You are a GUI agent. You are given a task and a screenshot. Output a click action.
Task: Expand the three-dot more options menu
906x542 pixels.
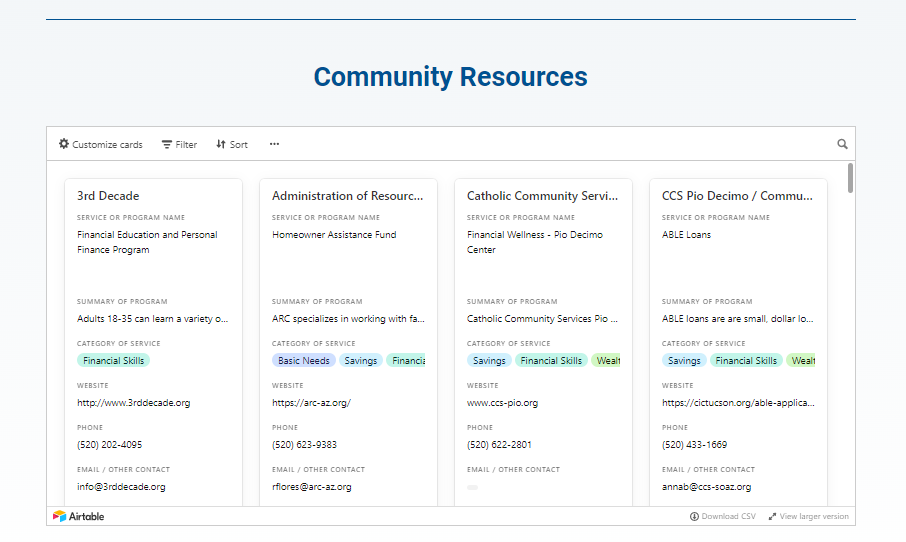coord(274,144)
